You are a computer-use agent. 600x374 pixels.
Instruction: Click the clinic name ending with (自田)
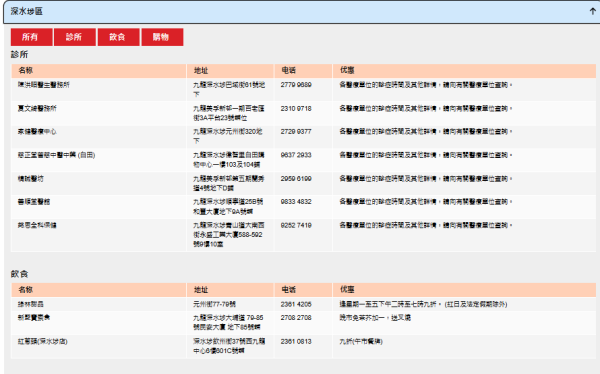pyautogui.click(x=56, y=155)
